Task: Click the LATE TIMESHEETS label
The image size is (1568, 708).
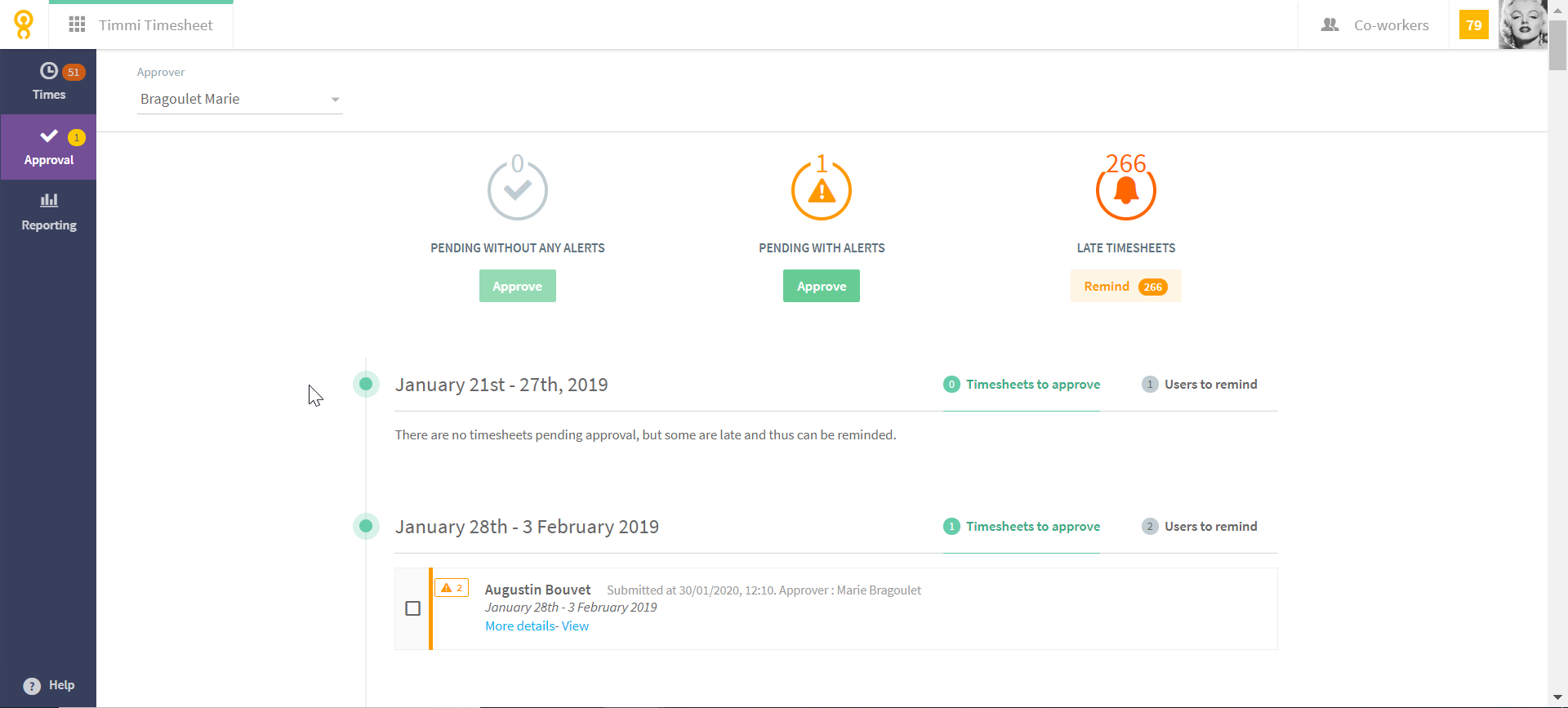Action: coord(1126,248)
